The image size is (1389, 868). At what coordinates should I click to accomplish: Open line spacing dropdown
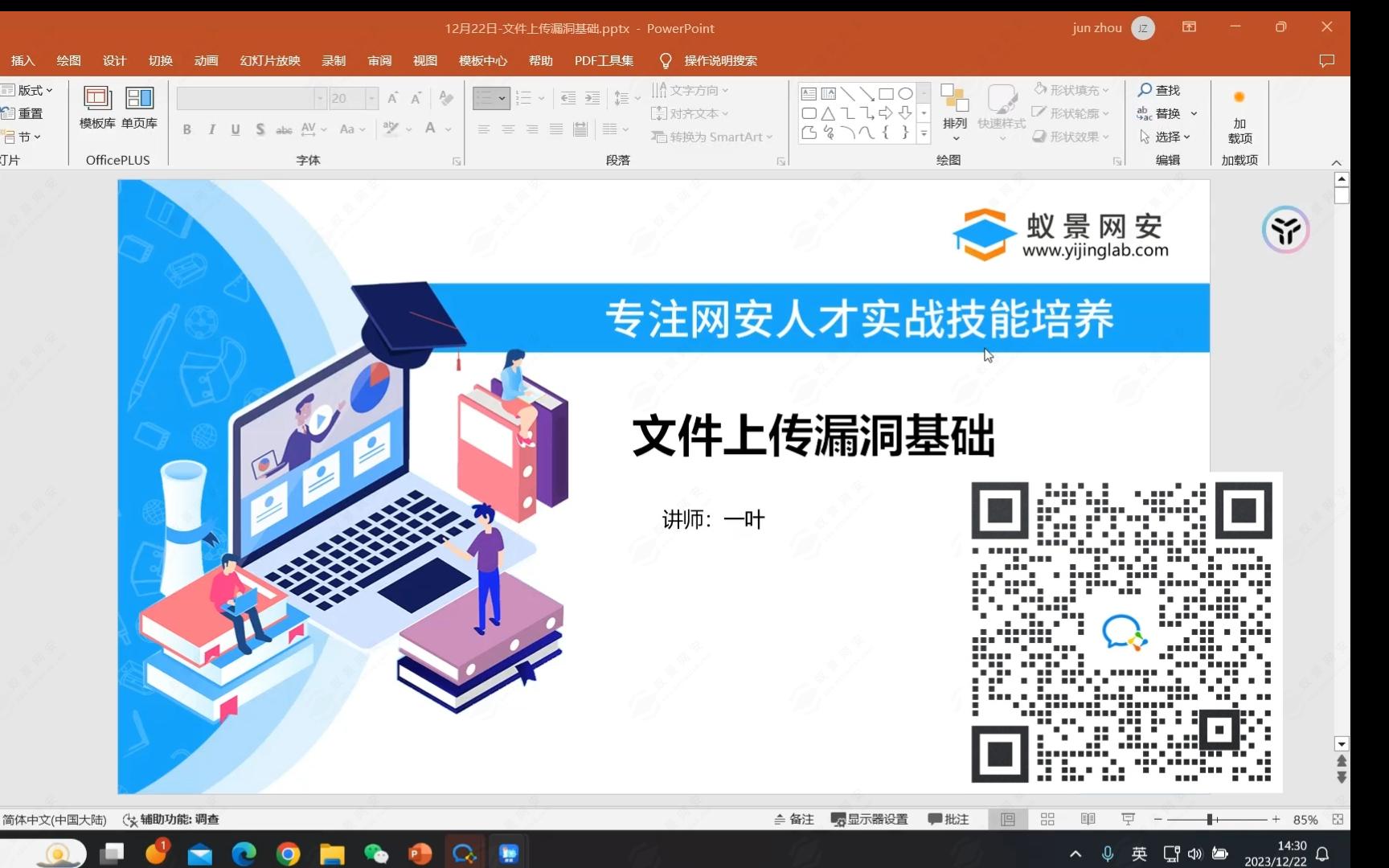627,98
